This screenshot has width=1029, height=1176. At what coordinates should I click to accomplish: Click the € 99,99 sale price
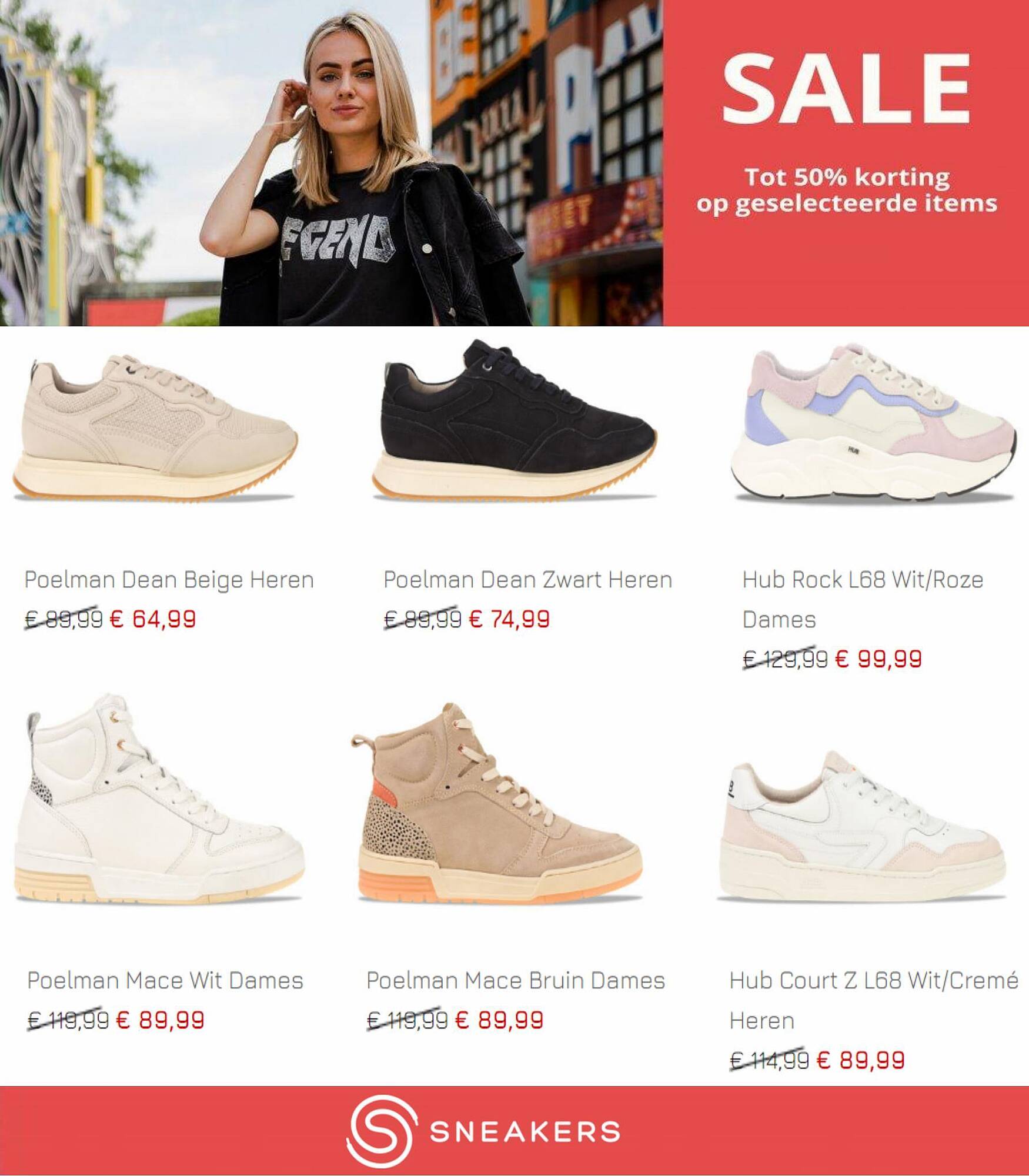tap(878, 659)
